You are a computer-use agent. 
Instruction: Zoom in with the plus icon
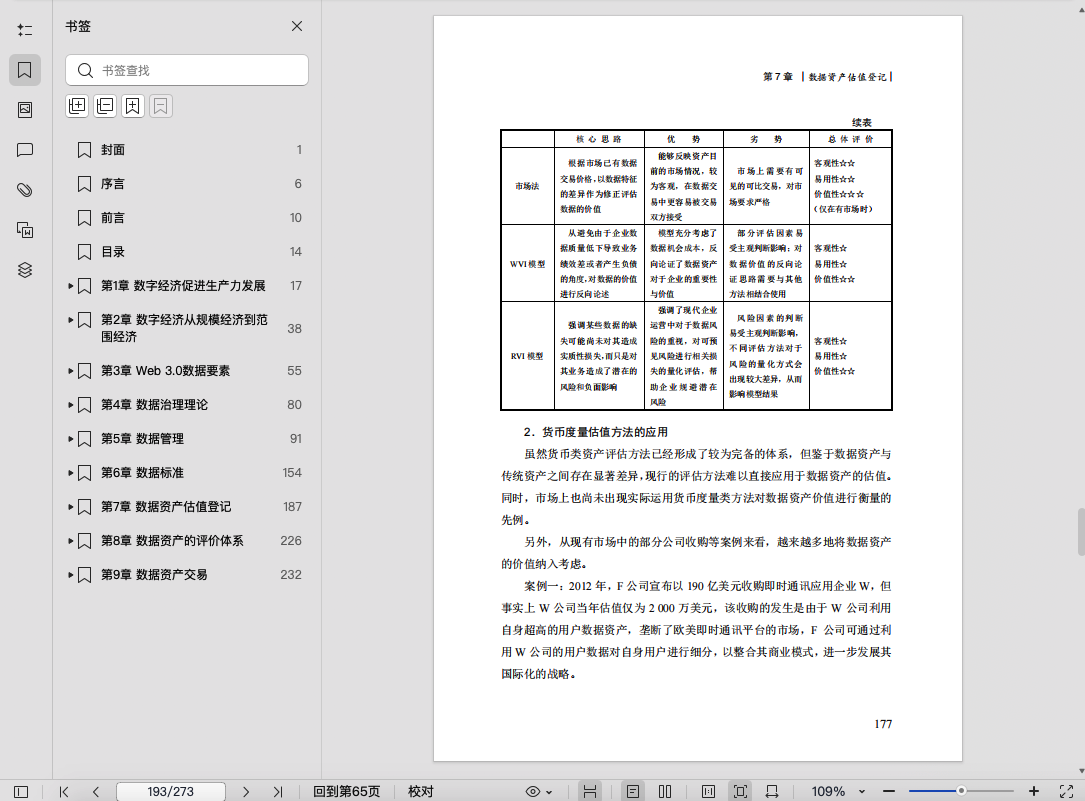(1034, 791)
